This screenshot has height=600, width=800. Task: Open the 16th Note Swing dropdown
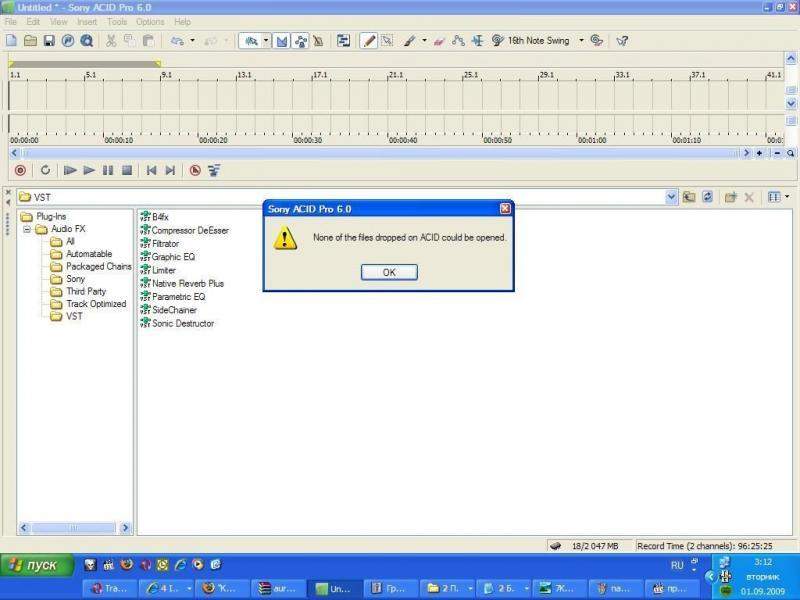click(581, 41)
